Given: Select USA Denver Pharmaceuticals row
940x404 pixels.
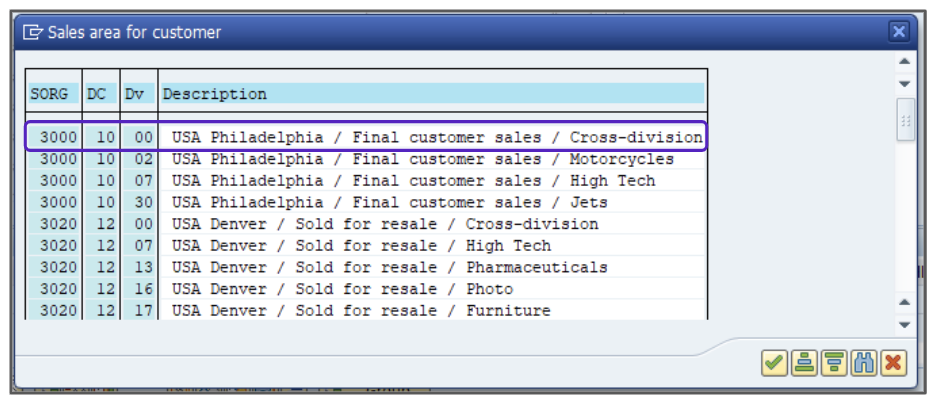Looking at the screenshot, I should pyautogui.click(x=390, y=267).
